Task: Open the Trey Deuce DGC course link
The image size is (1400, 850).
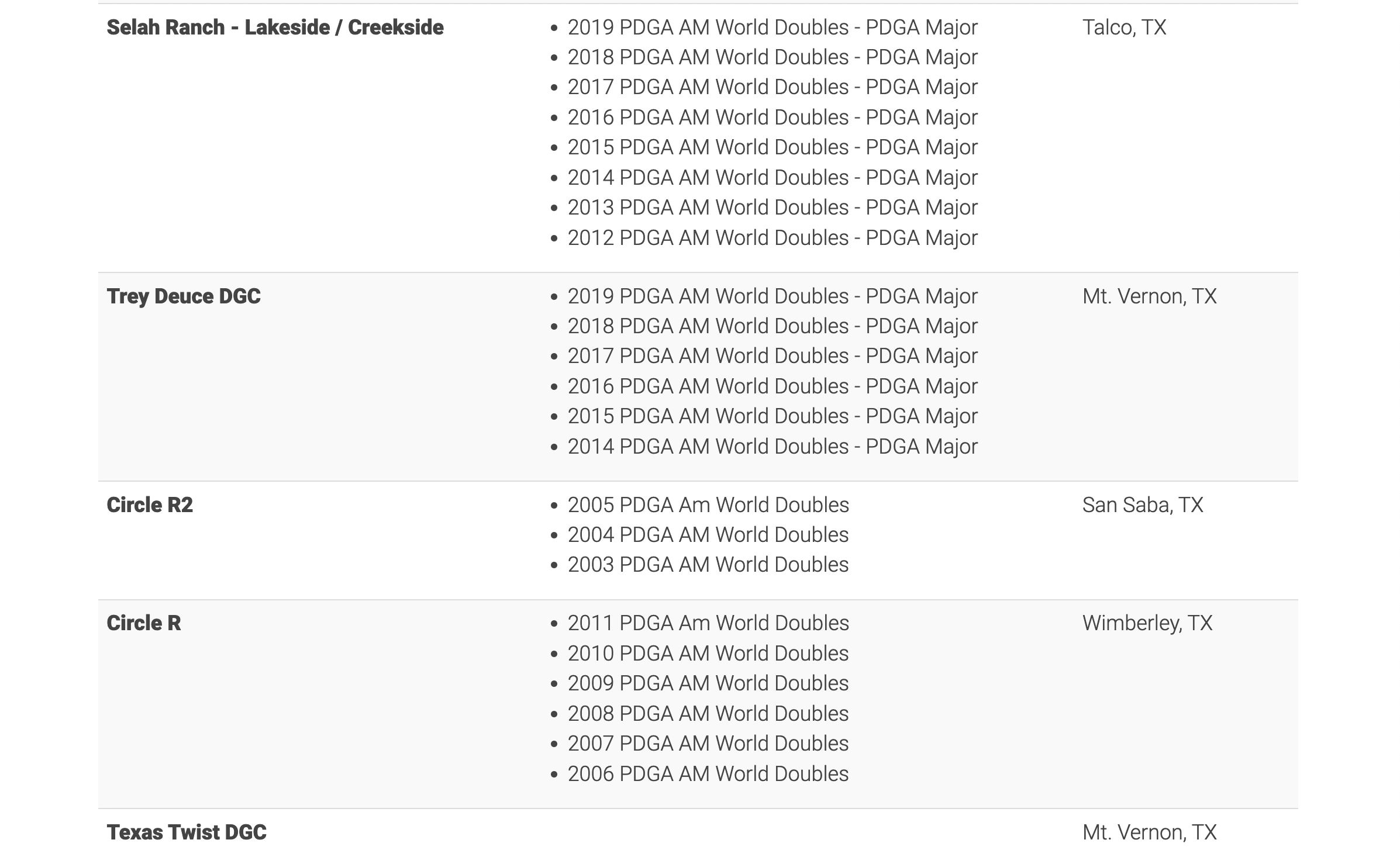Action: (x=184, y=296)
